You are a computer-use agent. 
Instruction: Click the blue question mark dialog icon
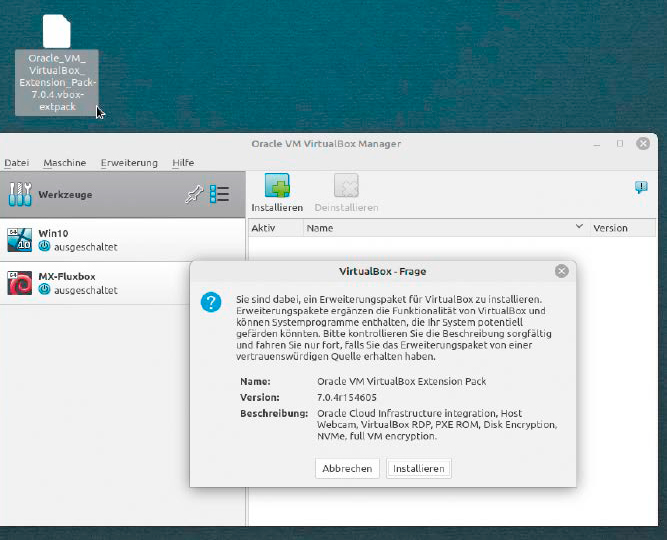[211, 302]
